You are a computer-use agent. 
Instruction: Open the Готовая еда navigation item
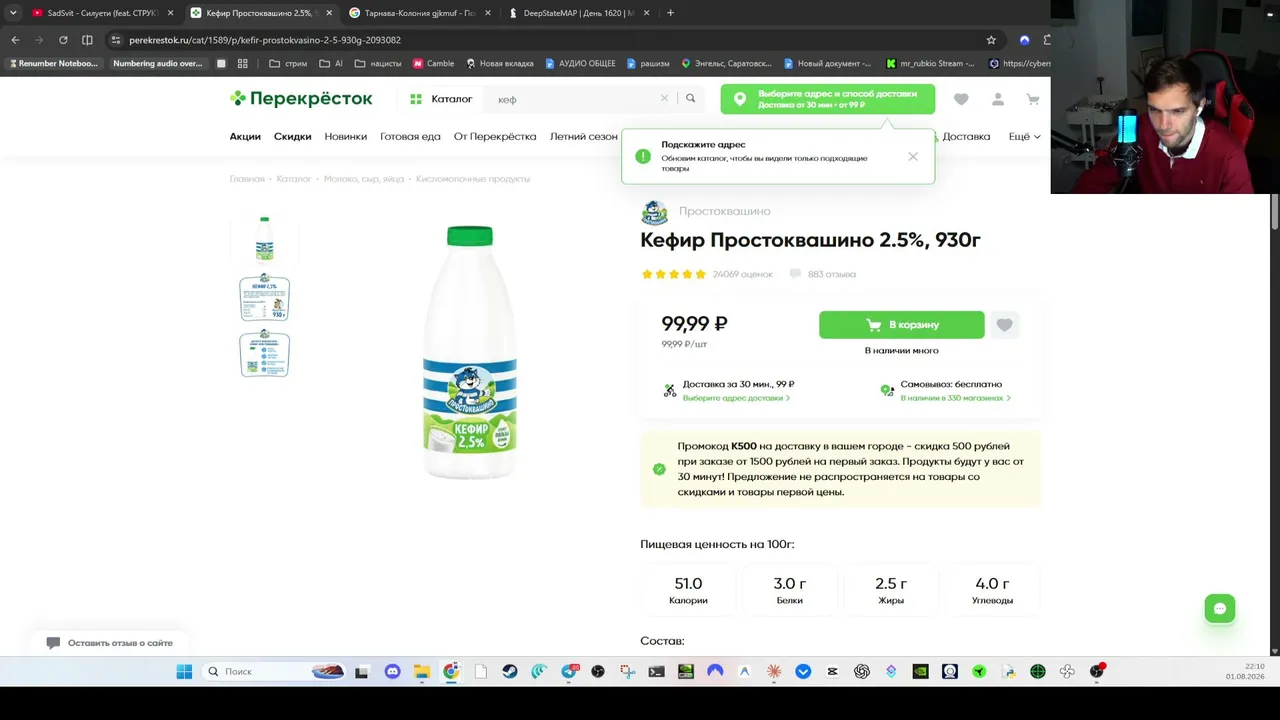pyautogui.click(x=410, y=136)
